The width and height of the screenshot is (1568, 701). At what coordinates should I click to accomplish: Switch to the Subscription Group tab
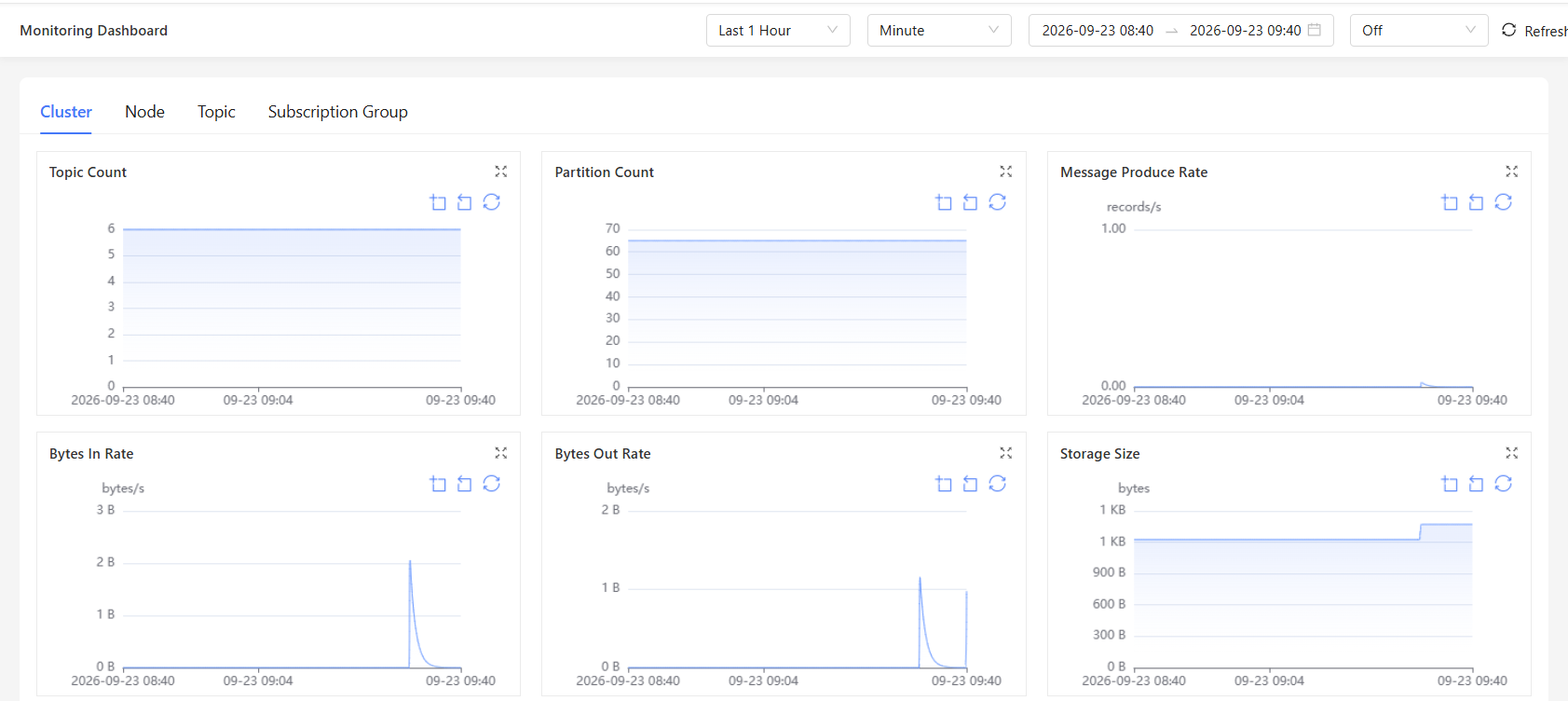pyautogui.click(x=338, y=112)
